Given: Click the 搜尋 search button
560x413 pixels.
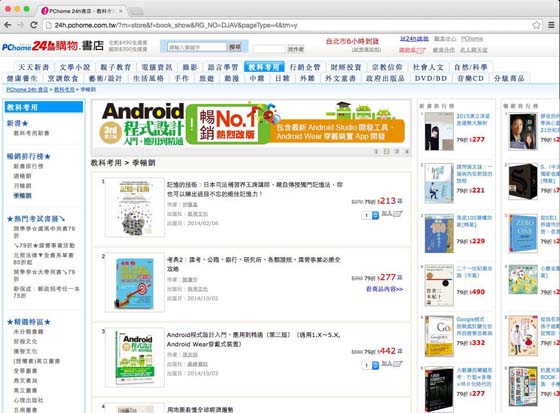Looking at the screenshot, I should point(235,47).
